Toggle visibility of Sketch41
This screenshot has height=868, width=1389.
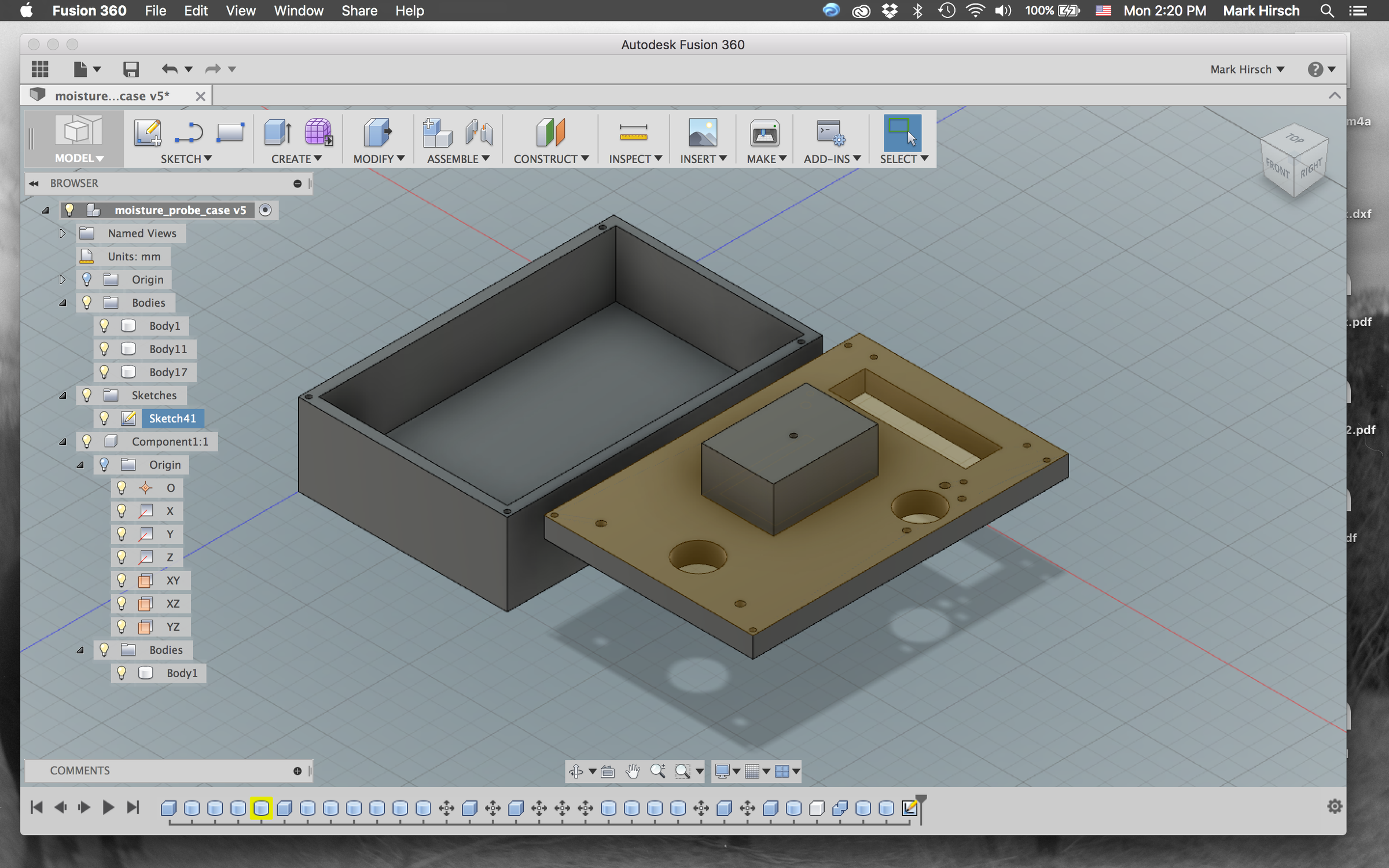pyautogui.click(x=104, y=418)
